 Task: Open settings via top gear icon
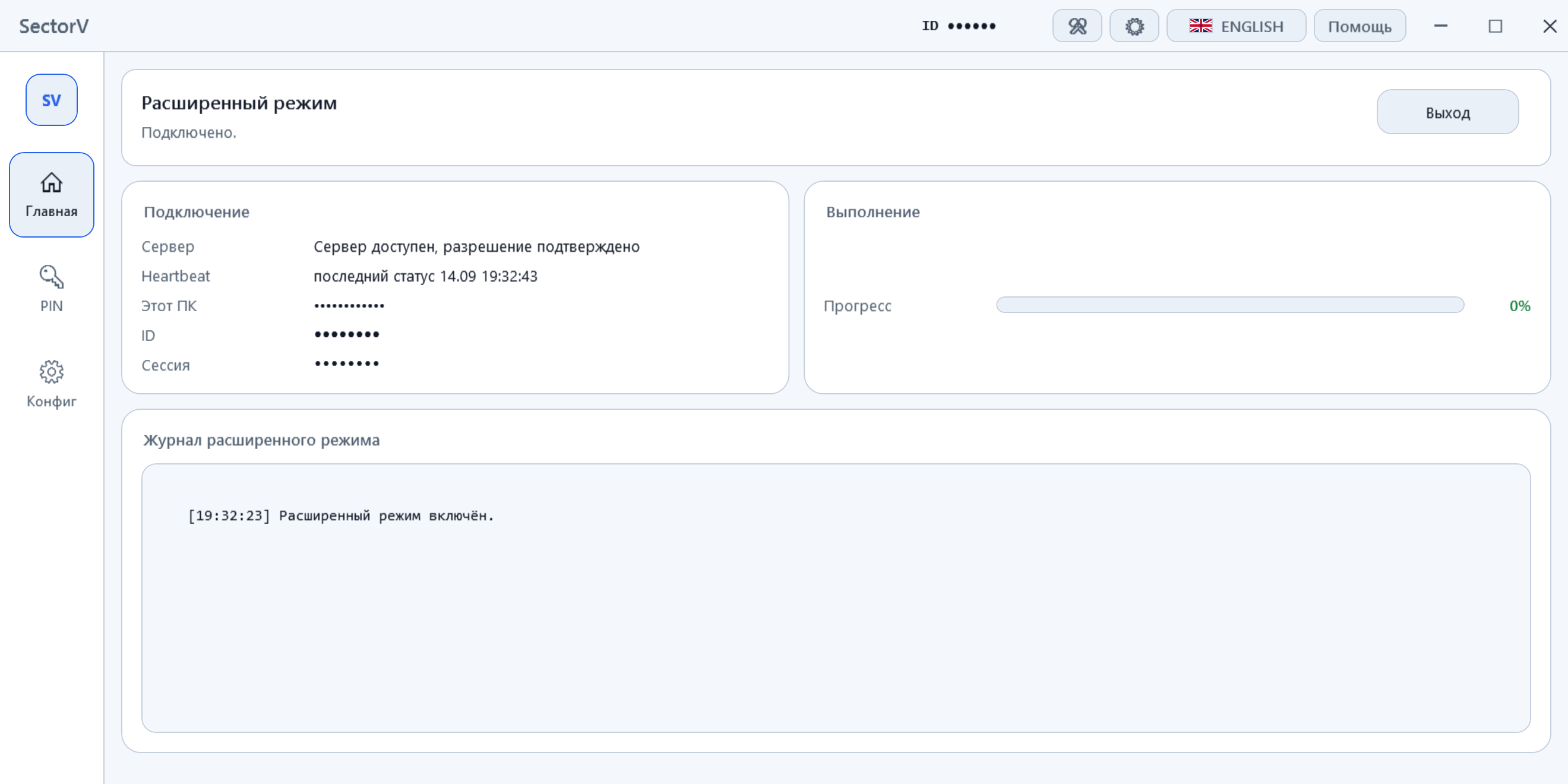[x=1134, y=26]
